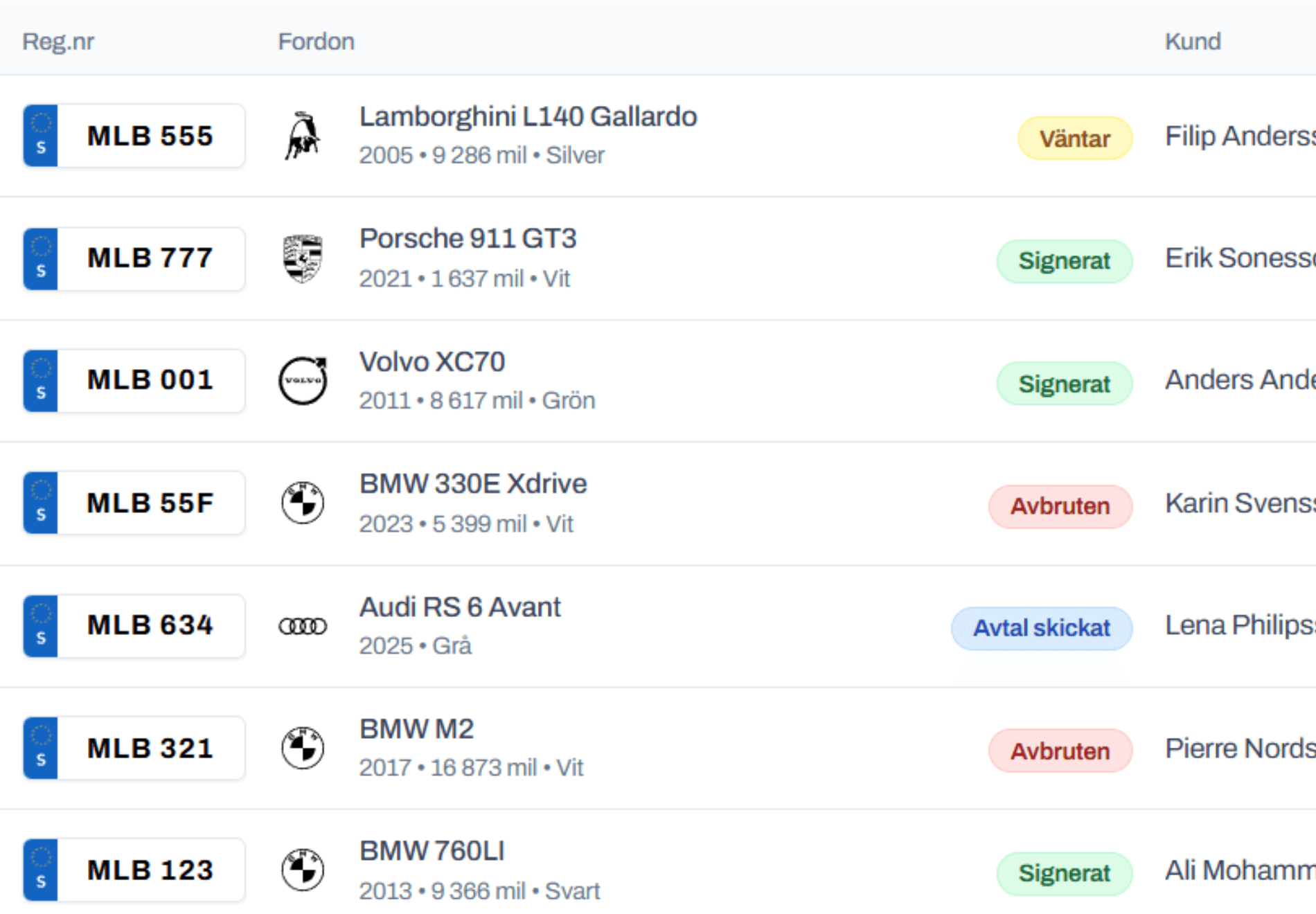Click the EU flag strip on MLB 55F plate
The height and width of the screenshot is (914, 1316).
click(41, 503)
